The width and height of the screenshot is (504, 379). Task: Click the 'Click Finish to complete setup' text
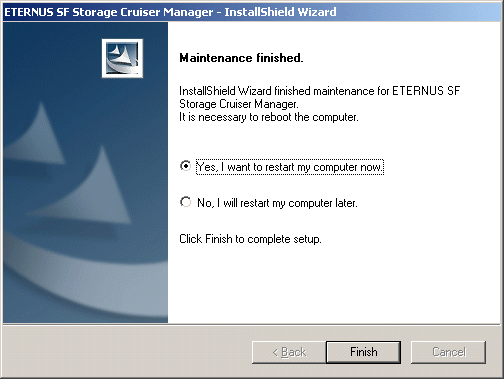click(x=250, y=239)
